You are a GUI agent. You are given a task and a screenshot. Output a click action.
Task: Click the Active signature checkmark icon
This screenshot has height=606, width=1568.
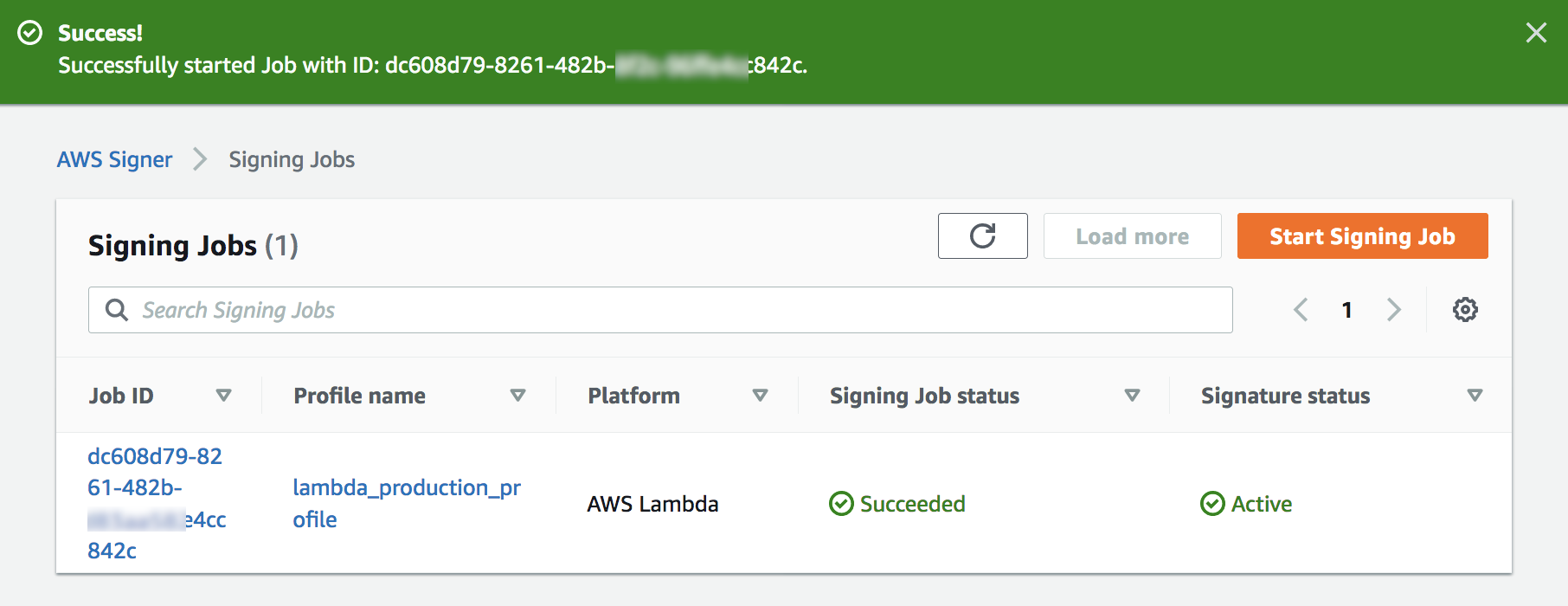1212,504
